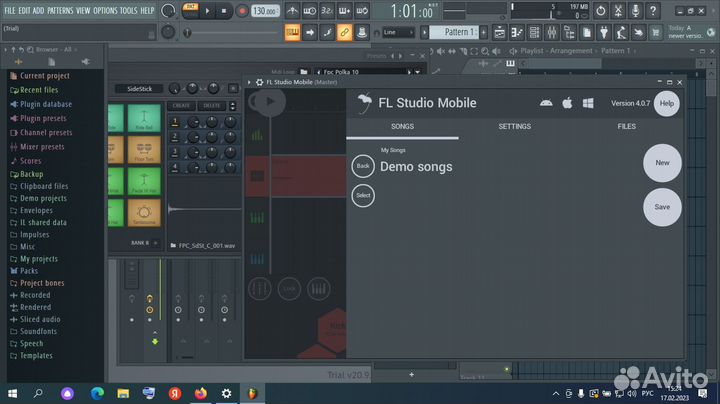The image size is (720, 404).
Task: Click the Stop button in the transport bar
Action: coord(224,11)
